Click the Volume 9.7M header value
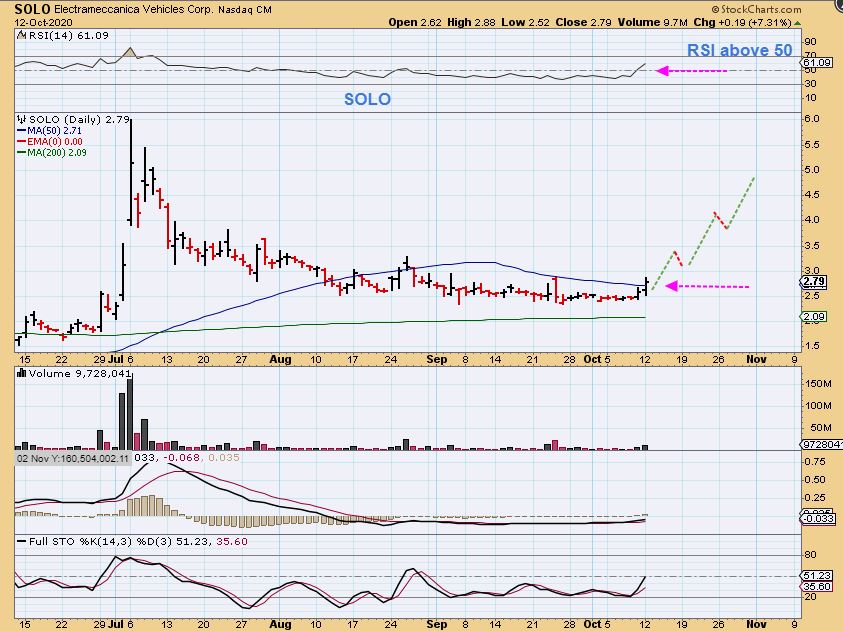 pyautogui.click(x=653, y=23)
